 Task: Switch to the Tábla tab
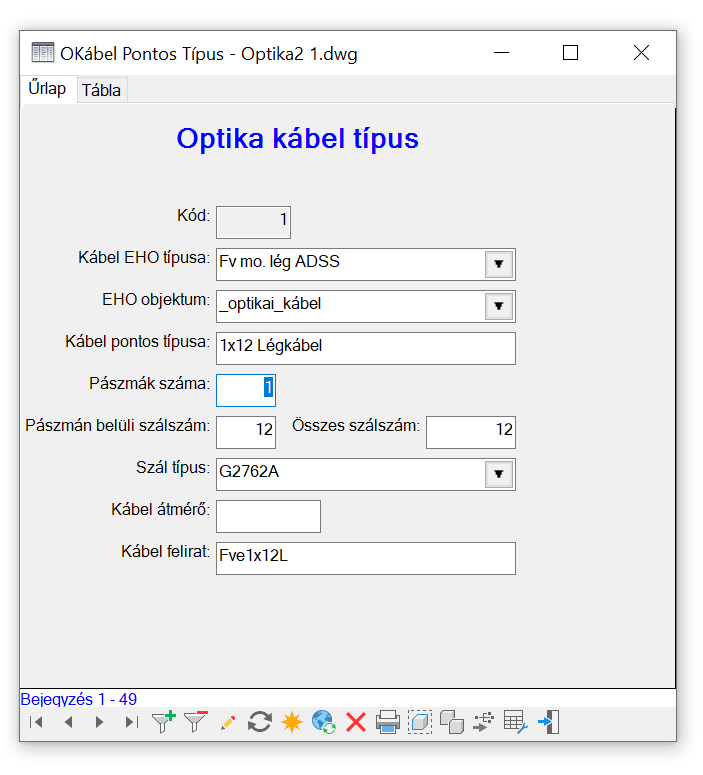[x=101, y=90]
